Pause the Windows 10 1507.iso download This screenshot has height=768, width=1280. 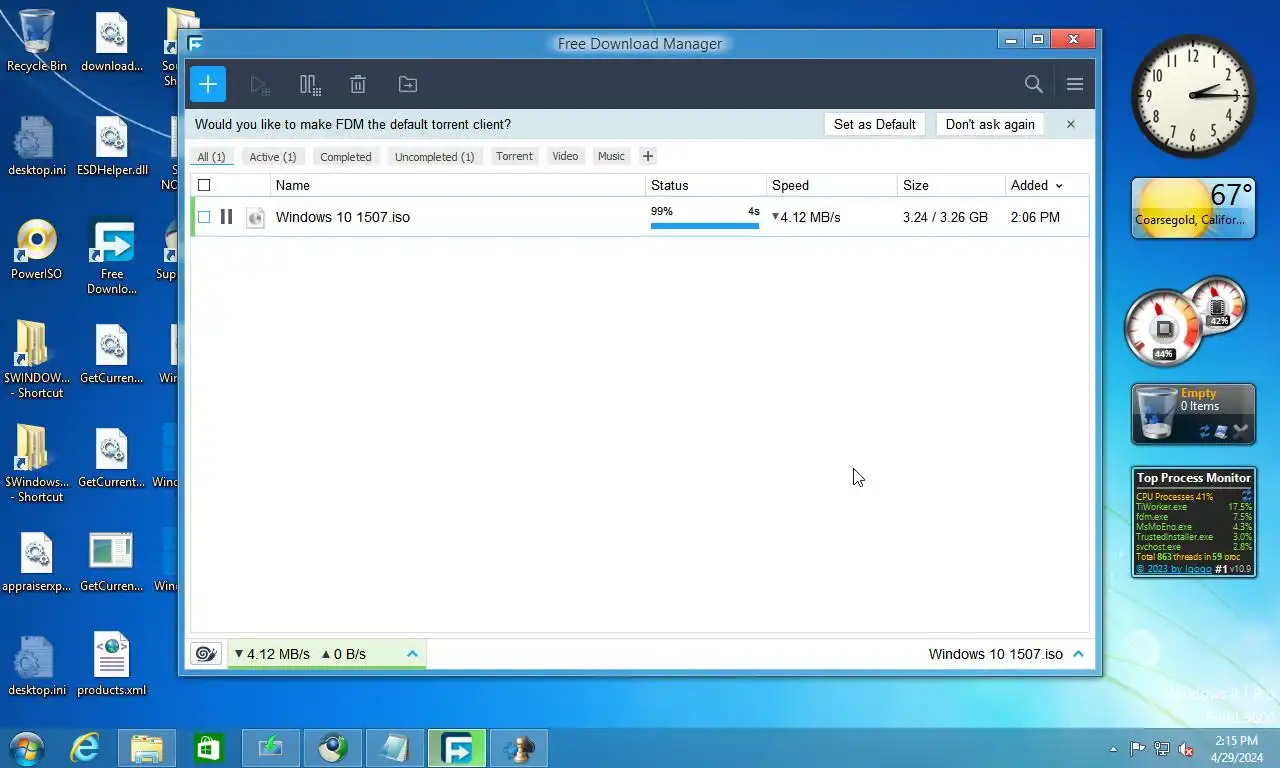point(227,216)
